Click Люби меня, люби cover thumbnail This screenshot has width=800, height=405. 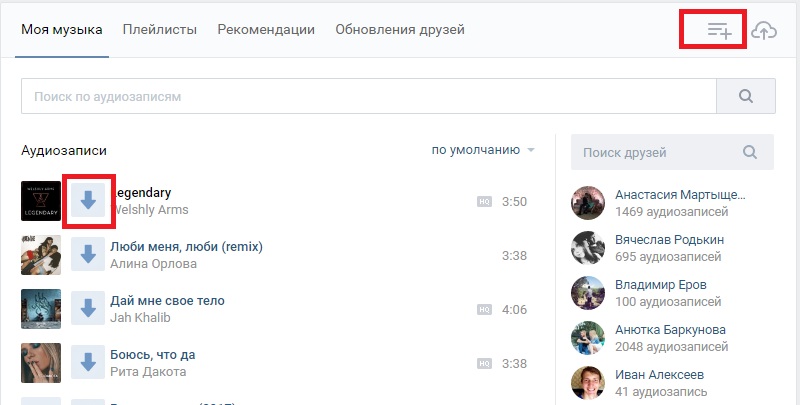pyautogui.click(x=41, y=255)
